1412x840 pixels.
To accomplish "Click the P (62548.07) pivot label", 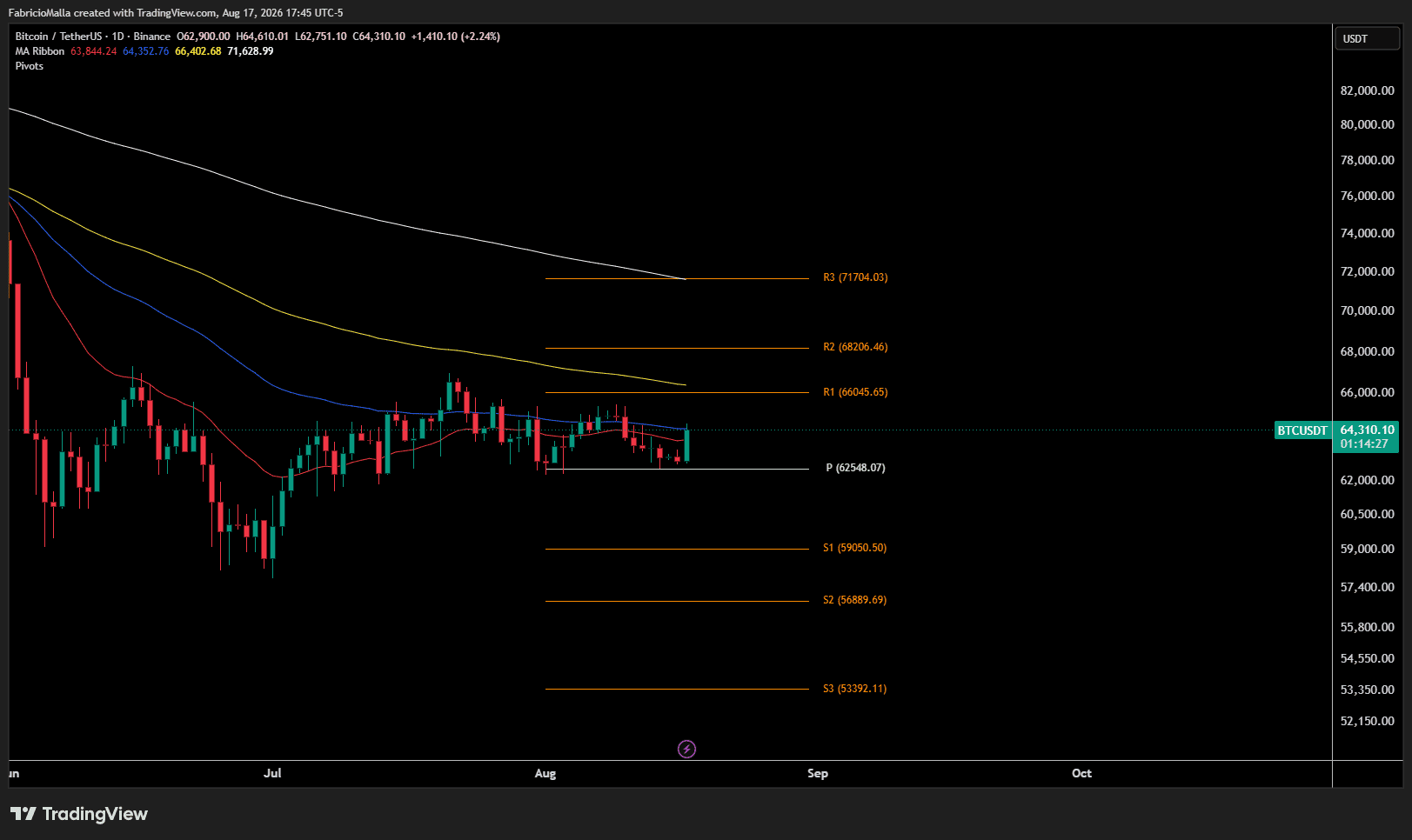I will [x=855, y=468].
